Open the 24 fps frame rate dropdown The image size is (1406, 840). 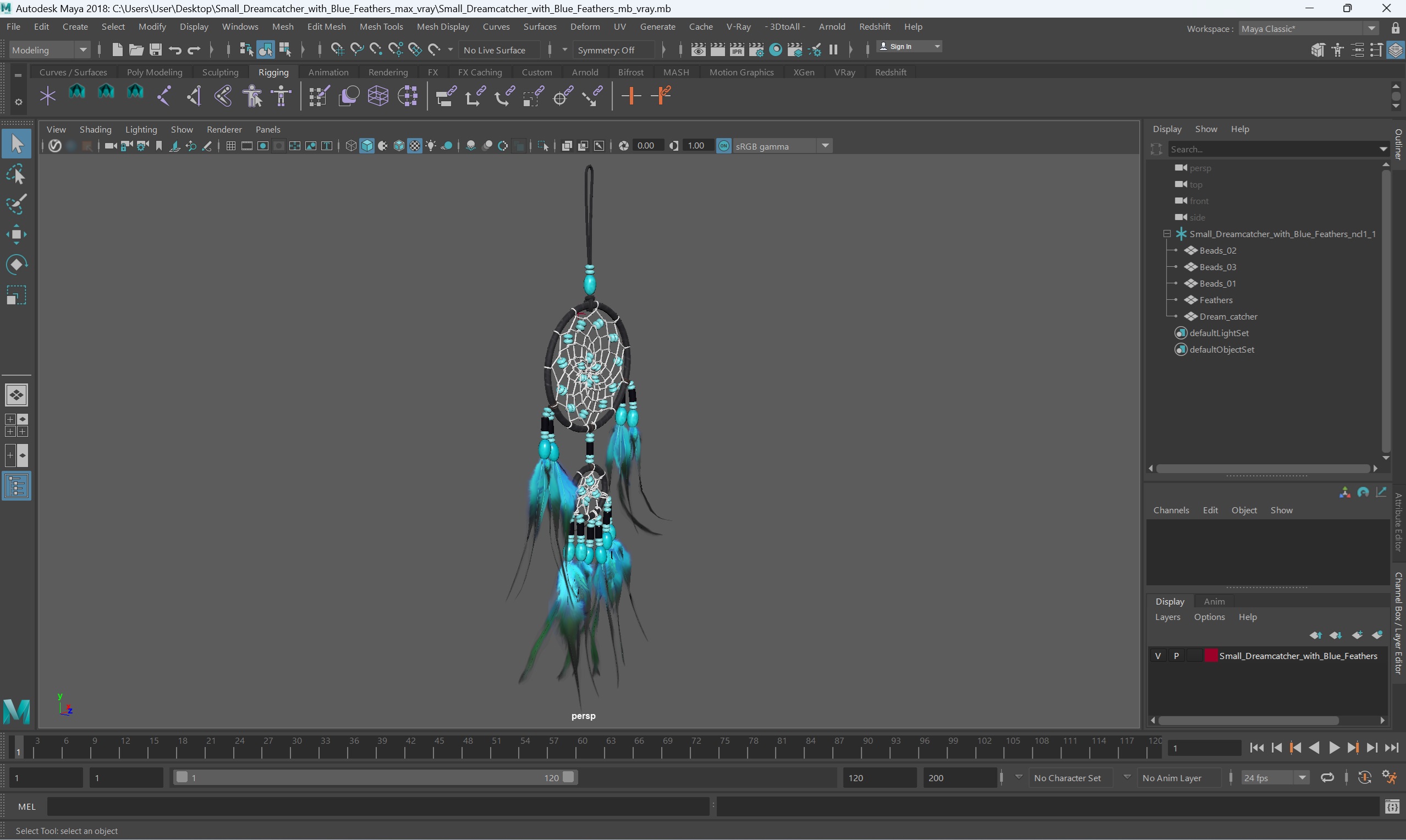click(x=1275, y=778)
